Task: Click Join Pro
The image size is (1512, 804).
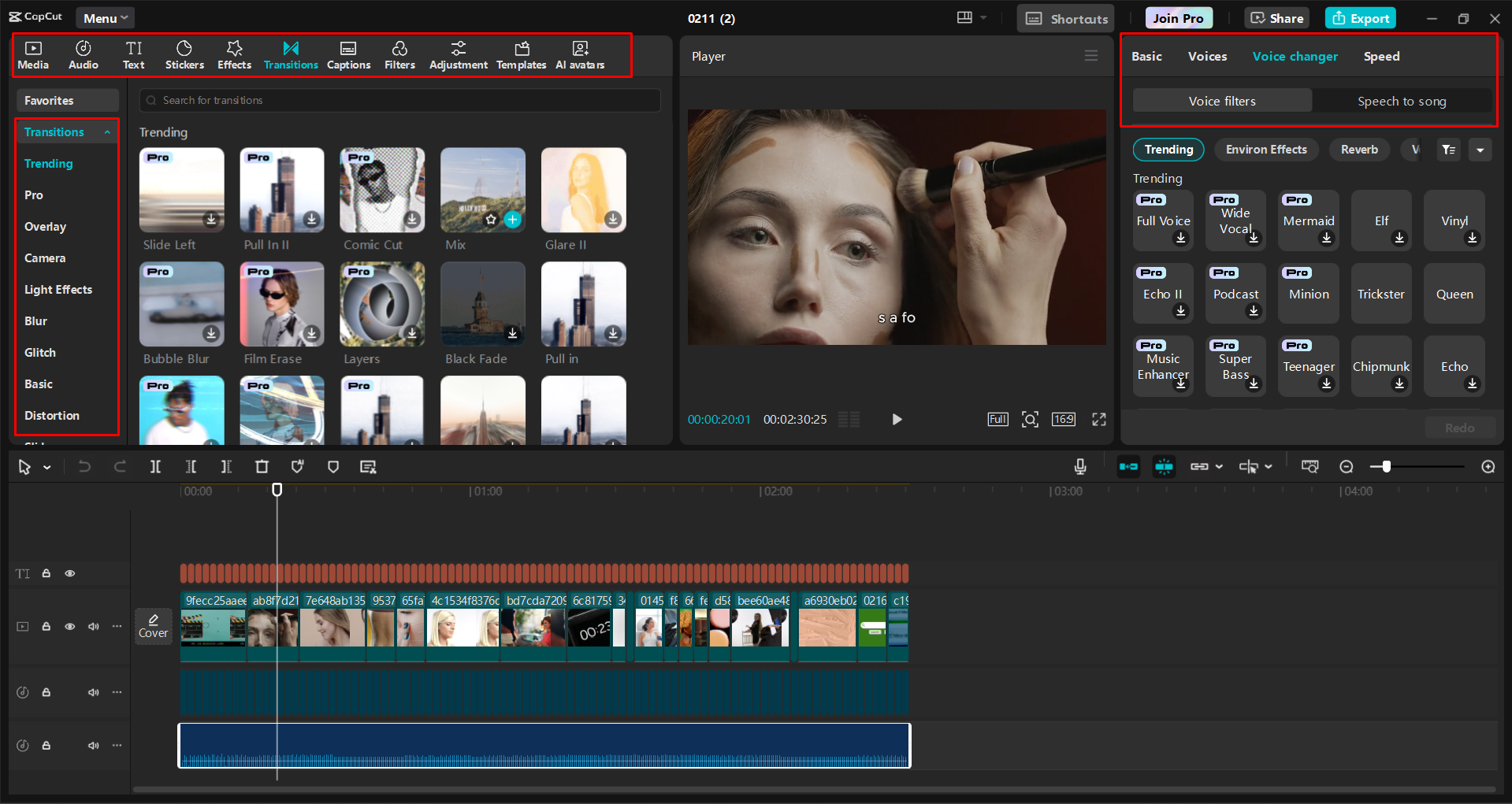Action: tap(1178, 17)
